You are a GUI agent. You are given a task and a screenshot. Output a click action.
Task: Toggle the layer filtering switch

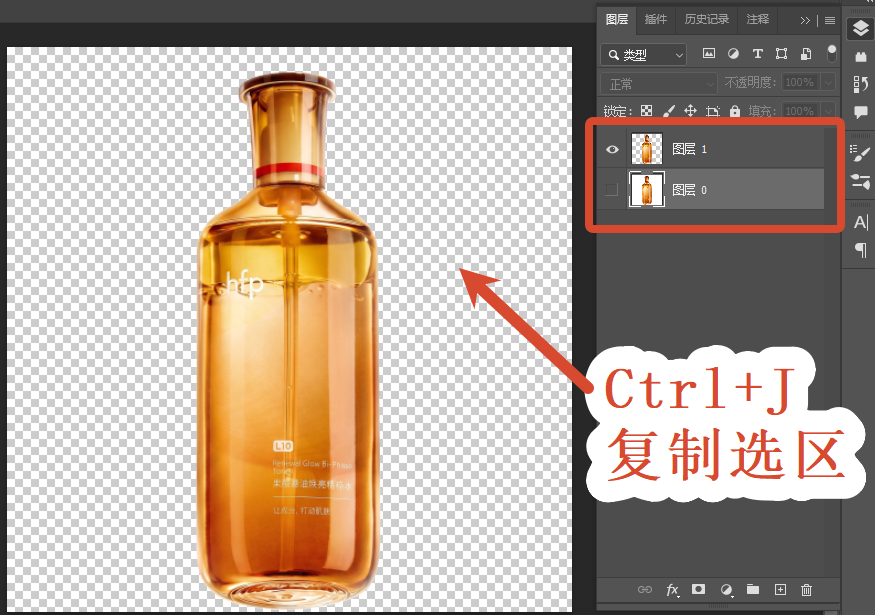831,54
